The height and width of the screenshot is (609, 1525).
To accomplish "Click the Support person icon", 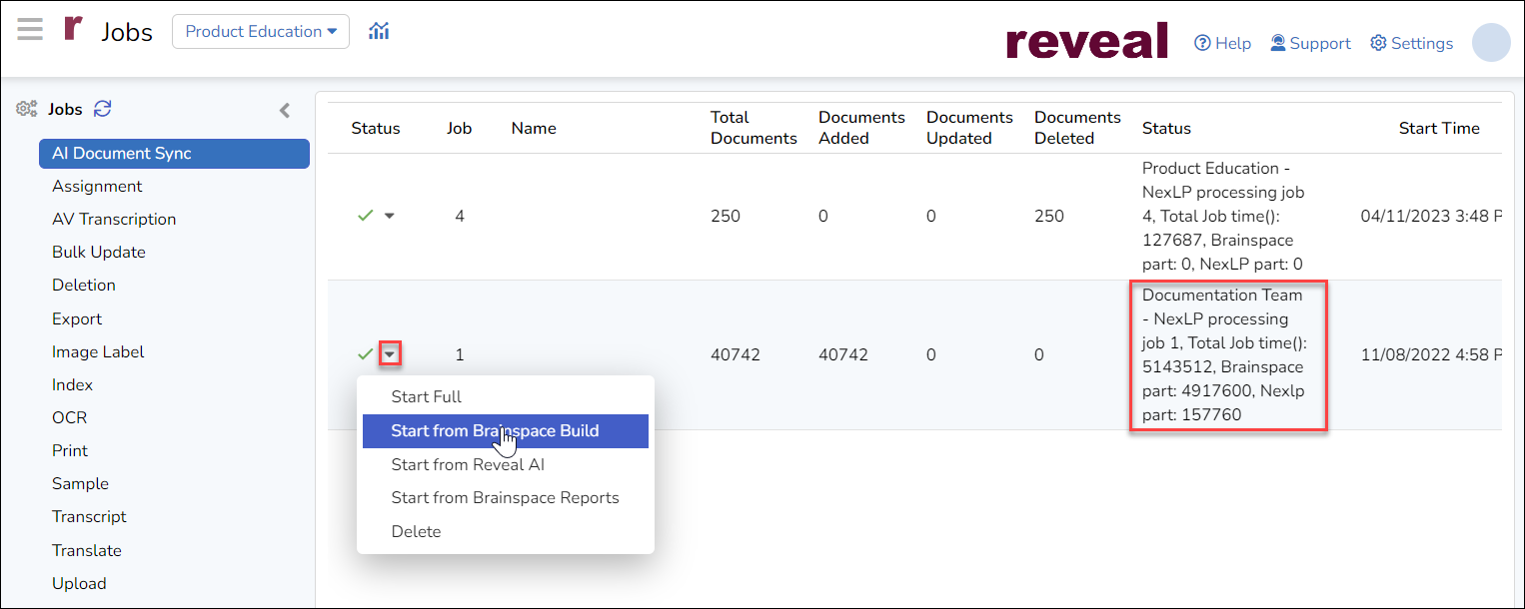I will coord(1277,43).
